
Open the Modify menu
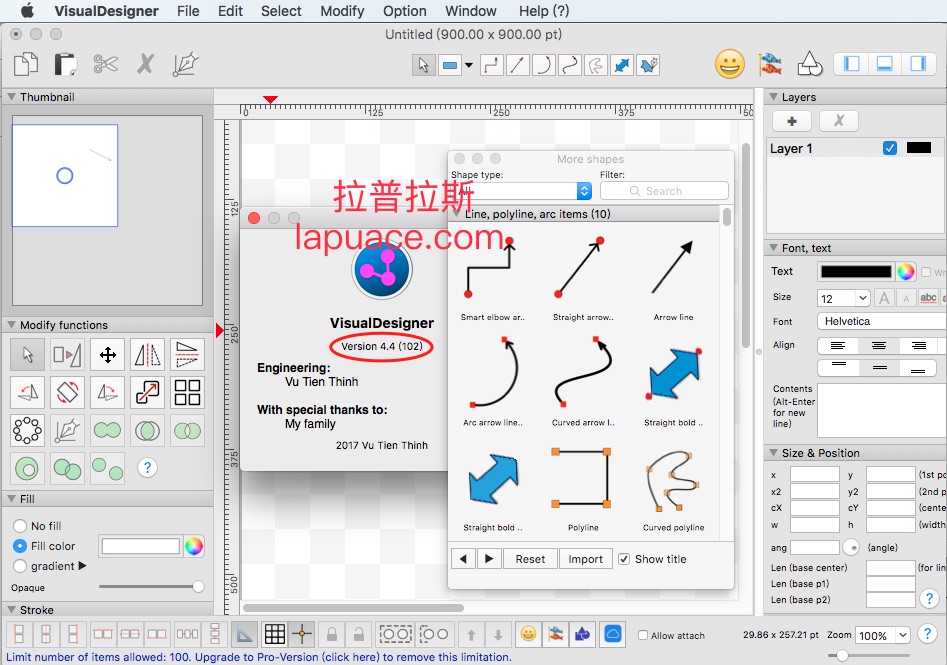coord(342,11)
